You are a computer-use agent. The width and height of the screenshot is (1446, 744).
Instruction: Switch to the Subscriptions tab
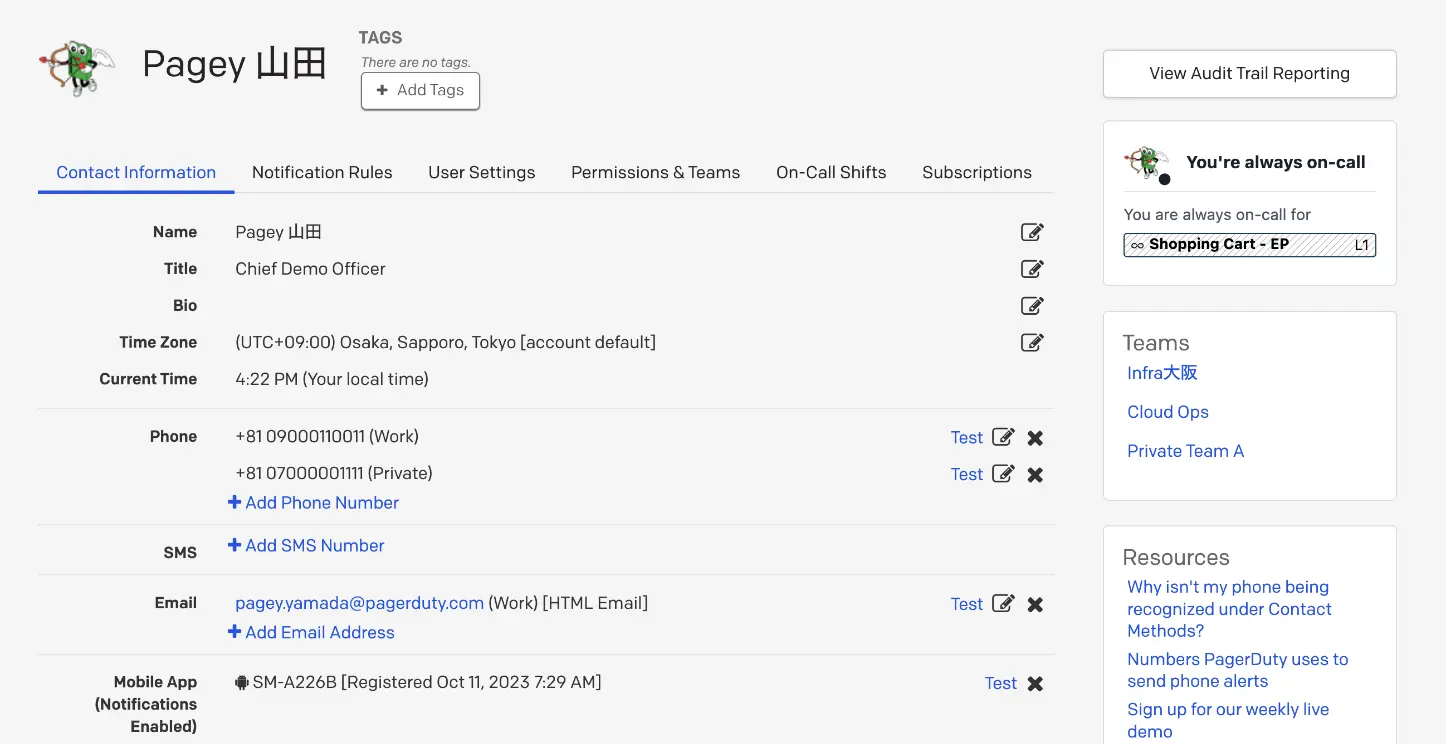pyautogui.click(x=977, y=172)
